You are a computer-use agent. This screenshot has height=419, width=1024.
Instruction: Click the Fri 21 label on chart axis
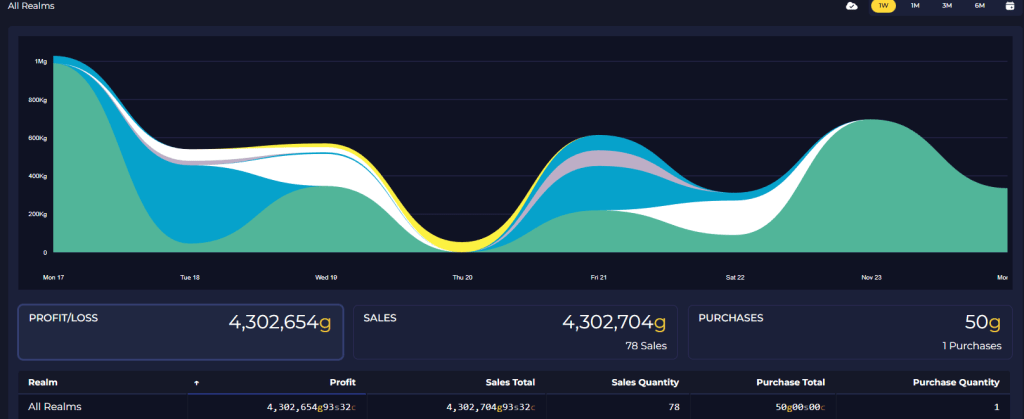[598, 277]
